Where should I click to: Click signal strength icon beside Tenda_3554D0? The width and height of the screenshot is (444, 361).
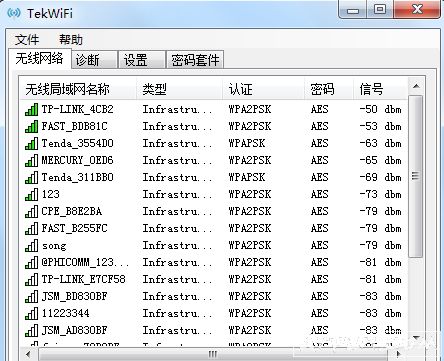[x=31, y=143]
